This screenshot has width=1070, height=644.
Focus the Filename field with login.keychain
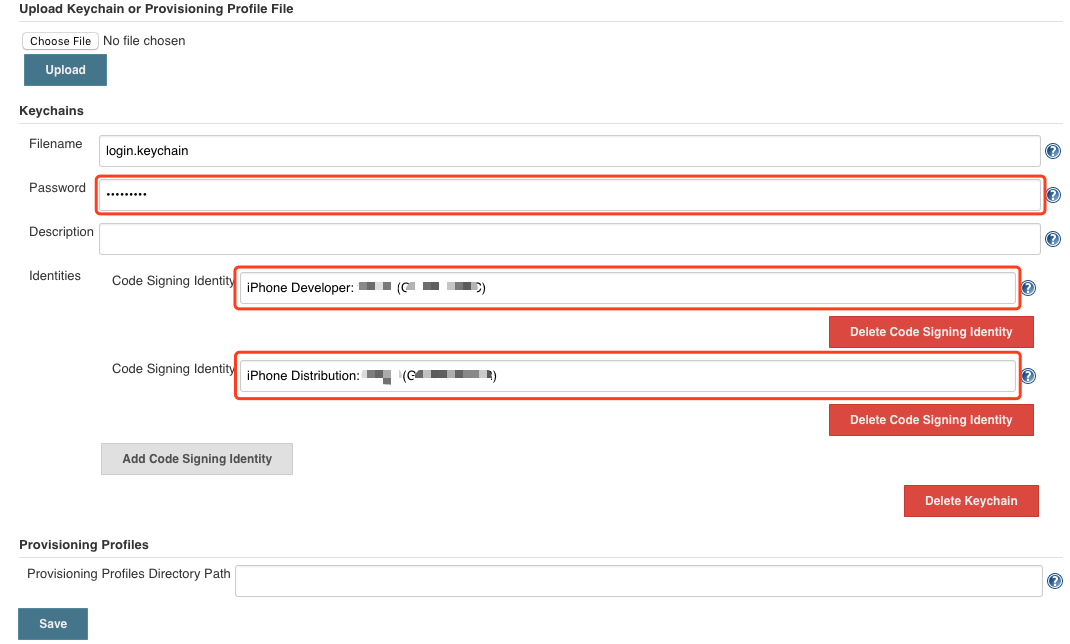click(x=570, y=151)
